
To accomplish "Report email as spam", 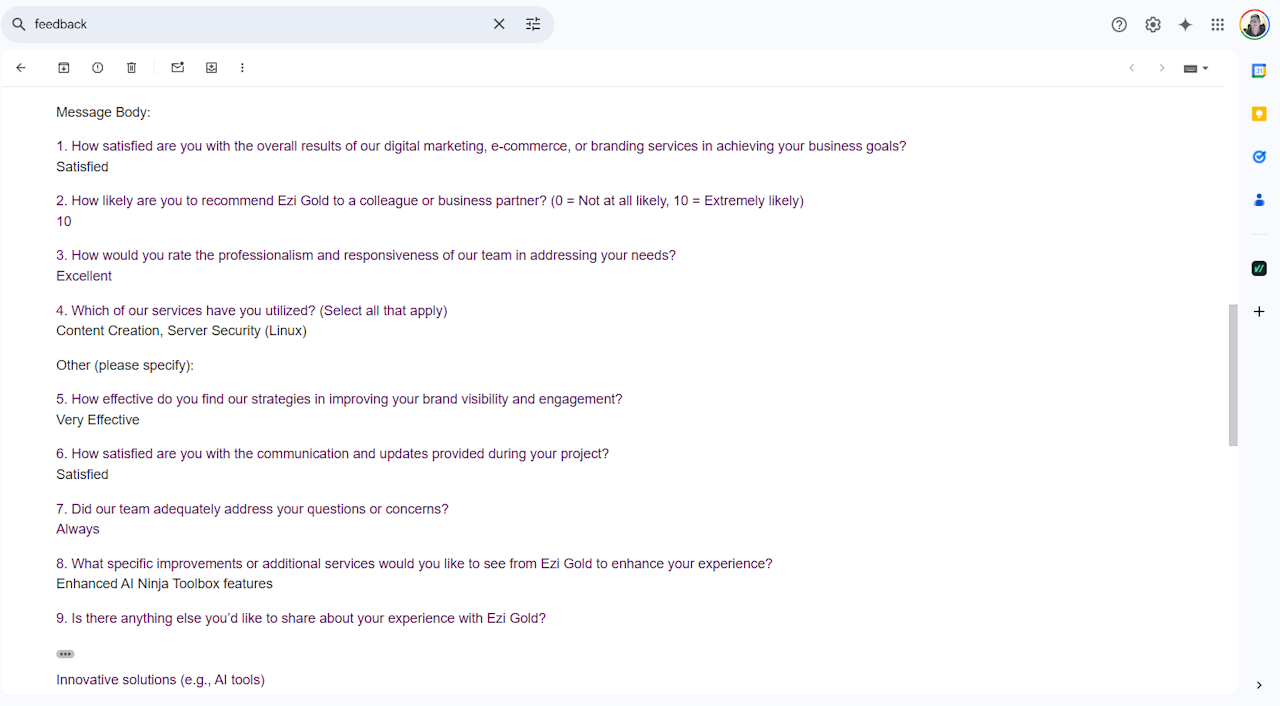I will pyautogui.click(x=98, y=68).
